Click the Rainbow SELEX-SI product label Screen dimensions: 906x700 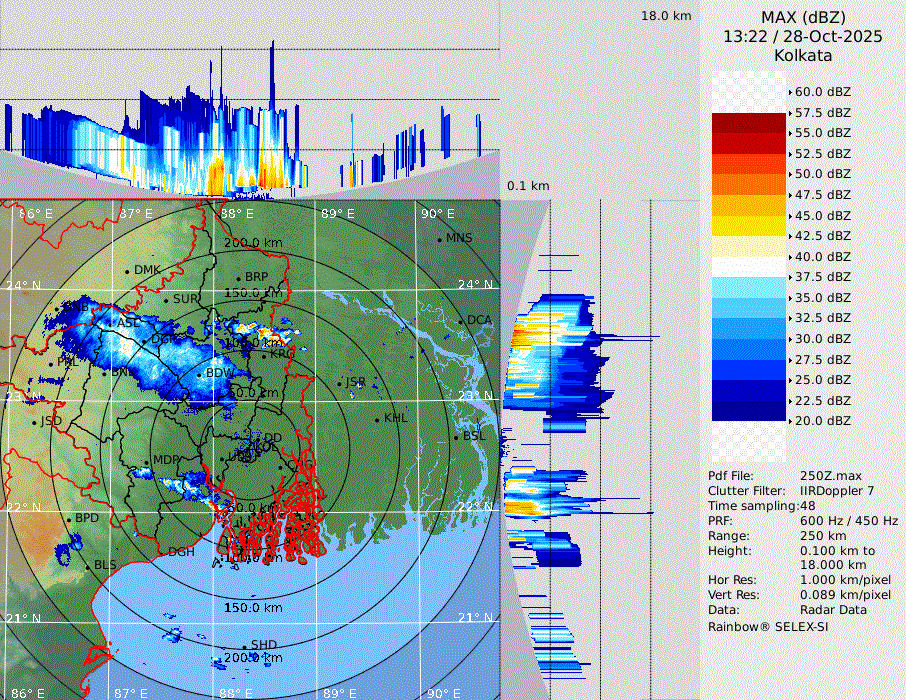coord(768,626)
